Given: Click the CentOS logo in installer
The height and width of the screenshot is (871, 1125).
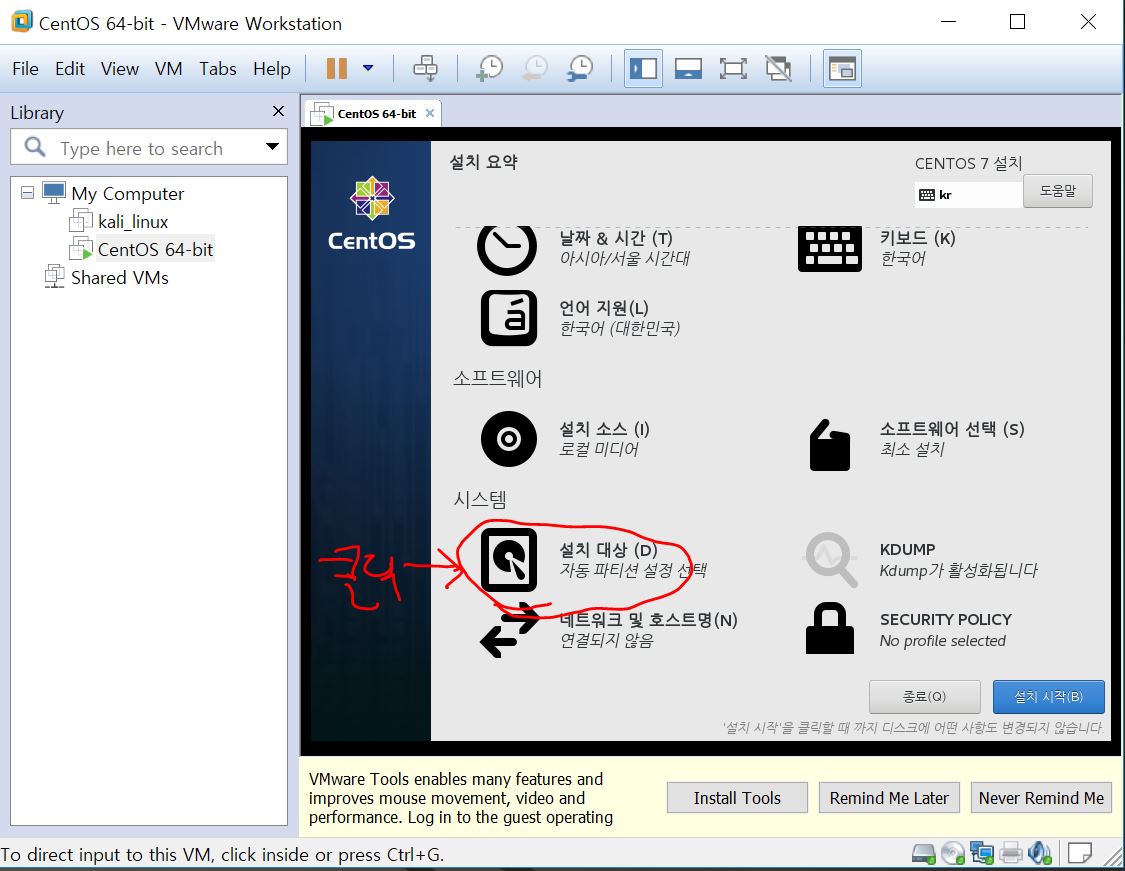Looking at the screenshot, I should (372, 213).
